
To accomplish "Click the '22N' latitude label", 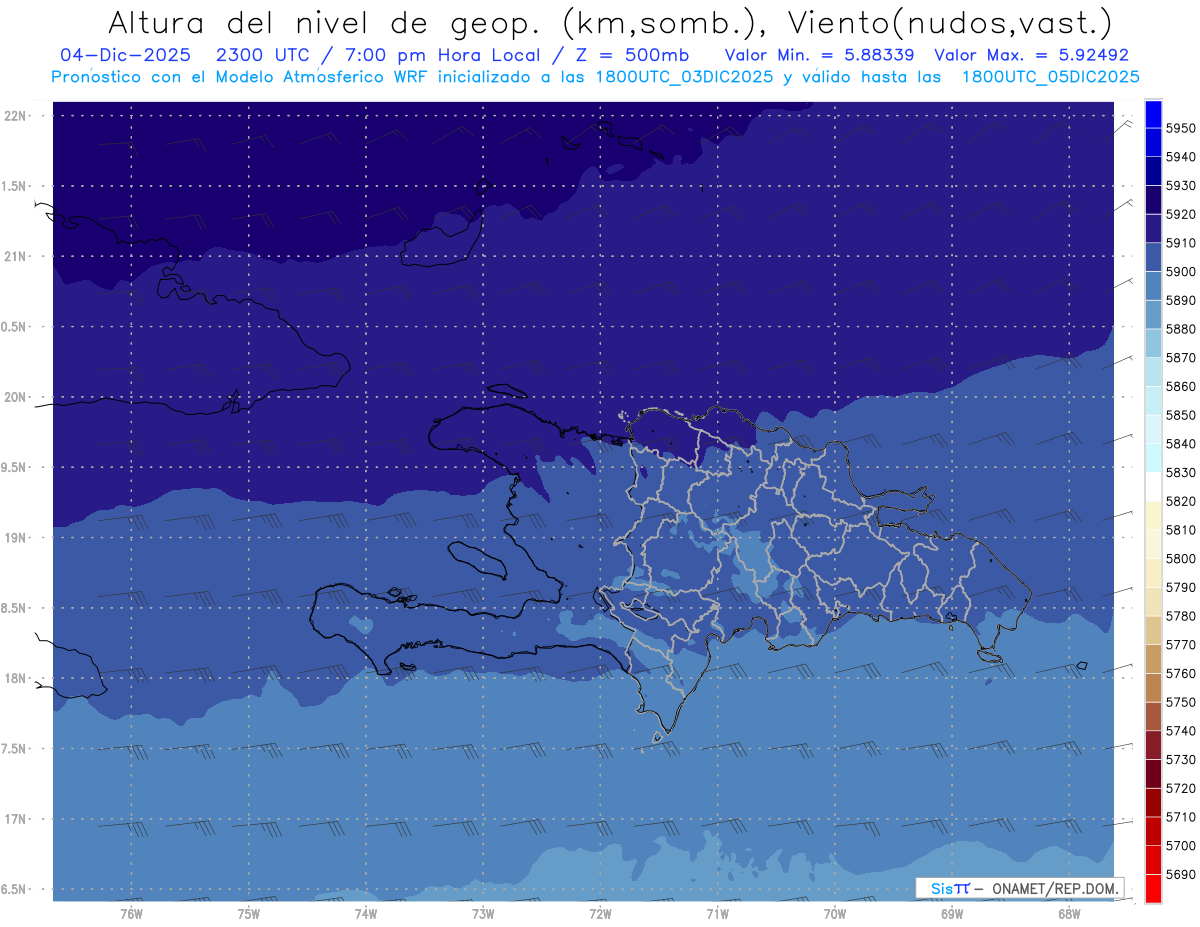I will pyautogui.click(x=16, y=116).
